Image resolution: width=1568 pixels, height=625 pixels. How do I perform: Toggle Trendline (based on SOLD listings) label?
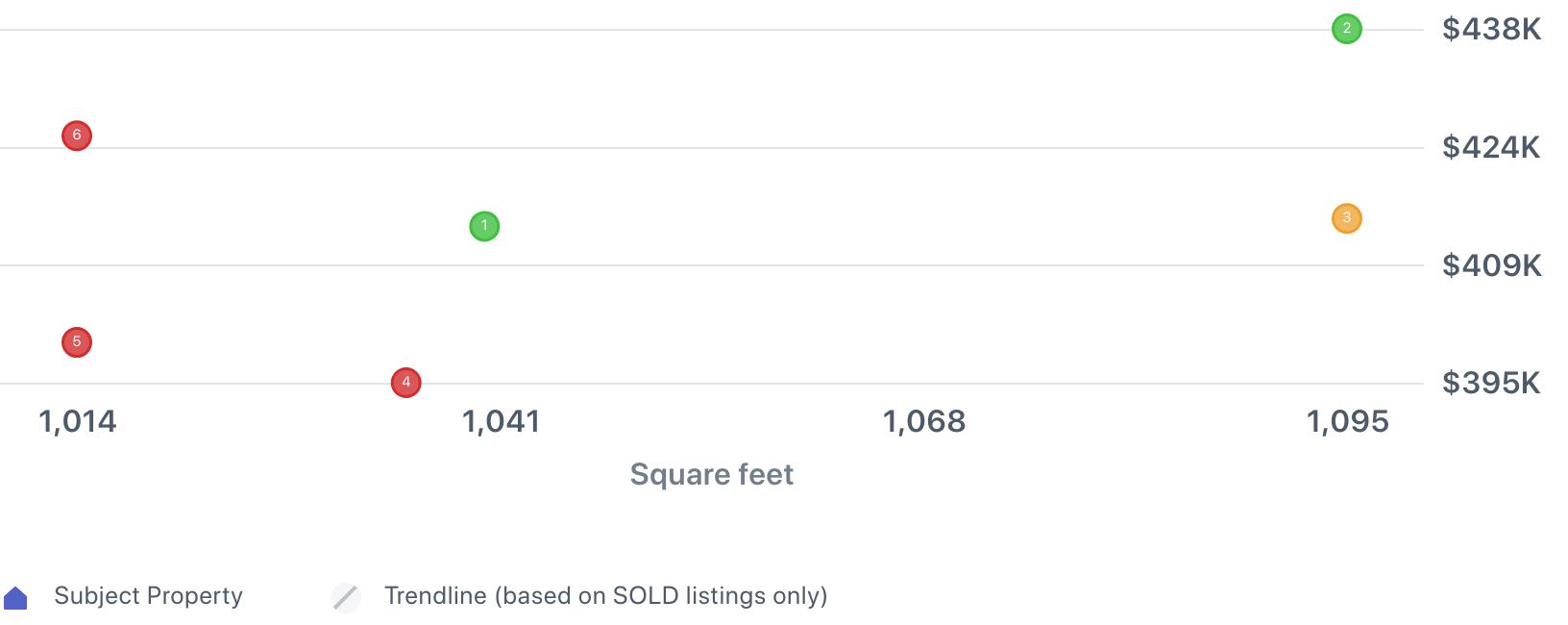coord(605,596)
